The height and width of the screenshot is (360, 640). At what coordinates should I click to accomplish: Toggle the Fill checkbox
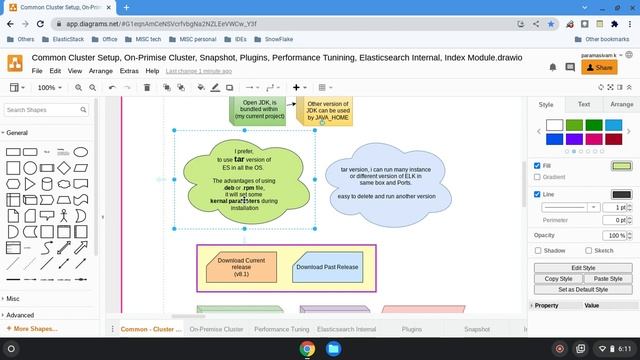537,166
